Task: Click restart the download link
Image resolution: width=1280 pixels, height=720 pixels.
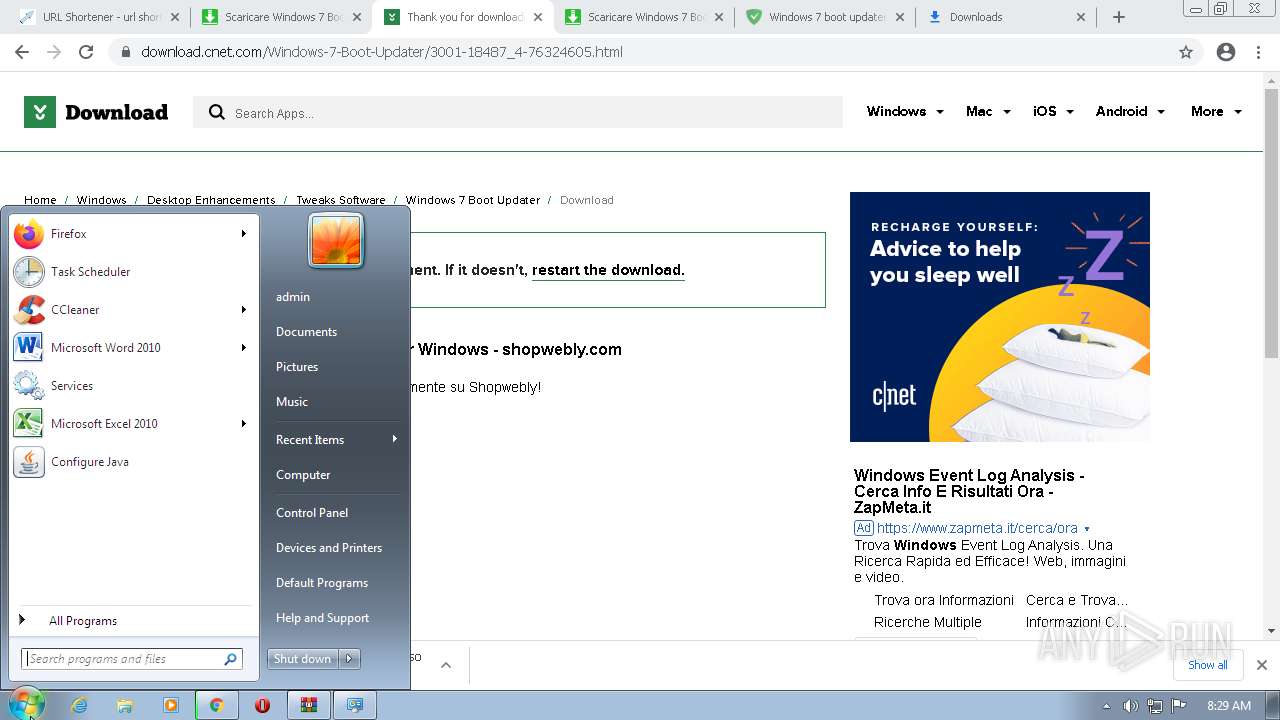Action: (x=608, y=270)
